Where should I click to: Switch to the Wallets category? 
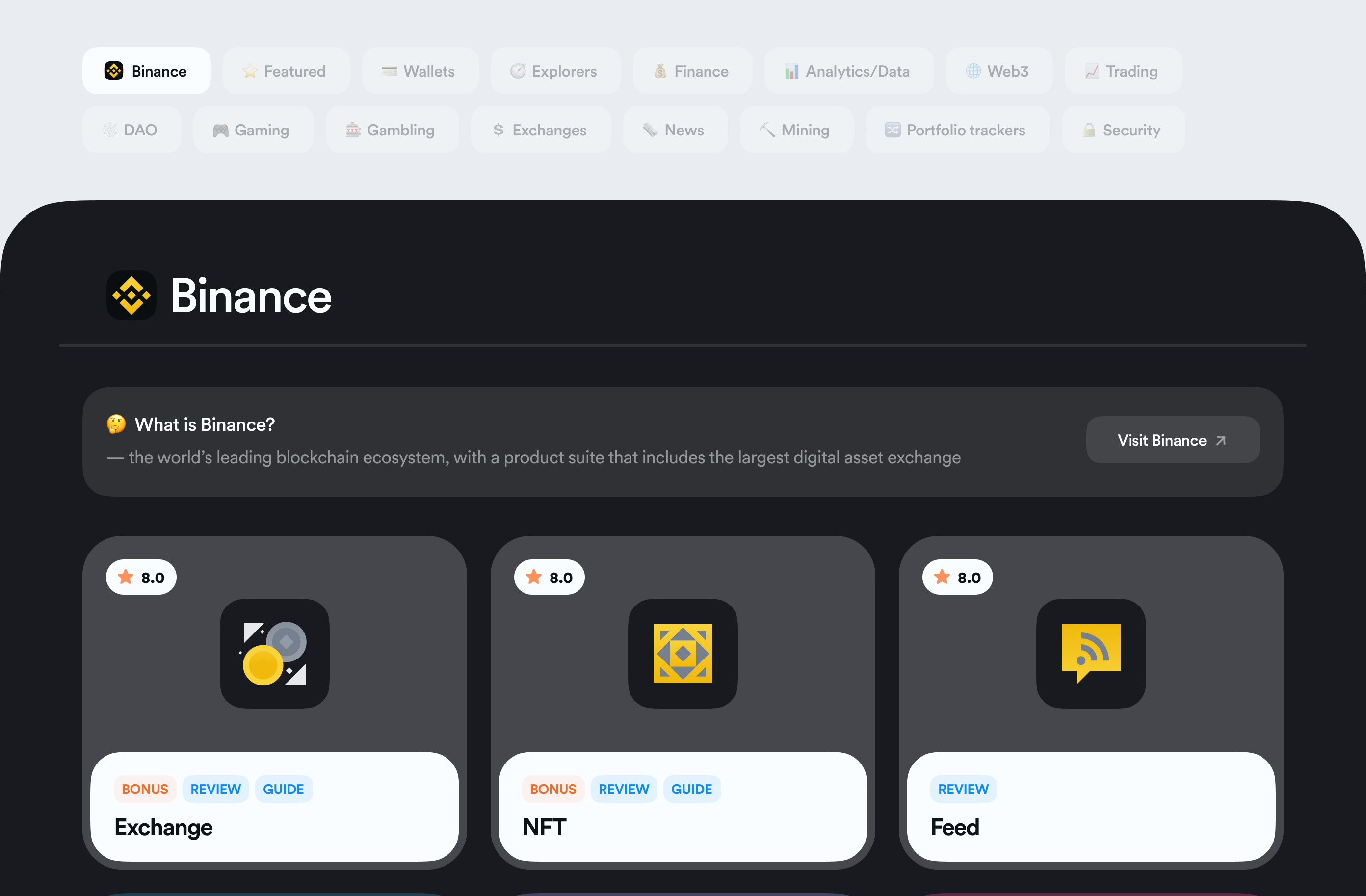420,71
